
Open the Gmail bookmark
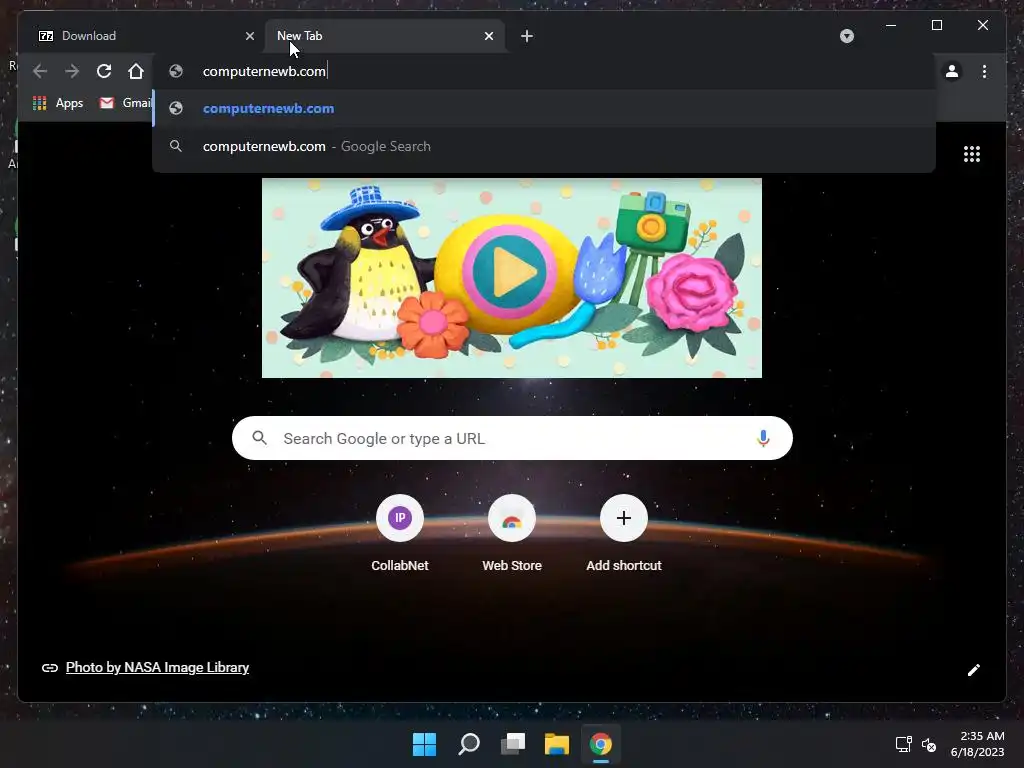tap(125, 103)
